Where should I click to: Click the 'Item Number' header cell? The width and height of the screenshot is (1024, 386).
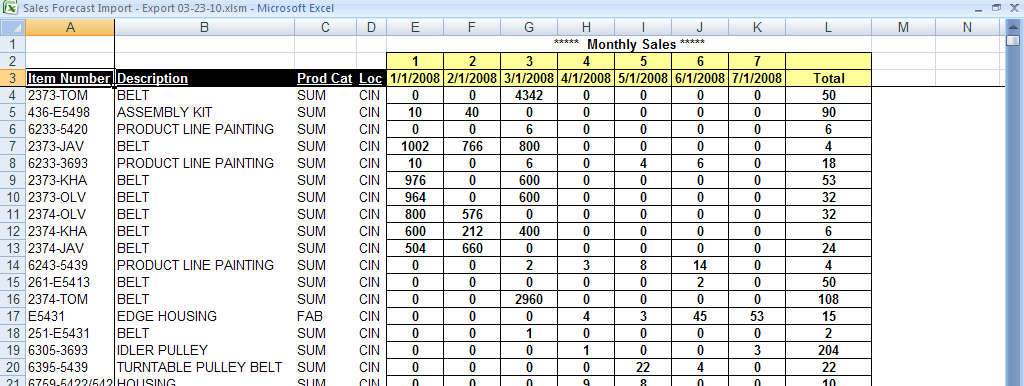[x=70, y=78]
